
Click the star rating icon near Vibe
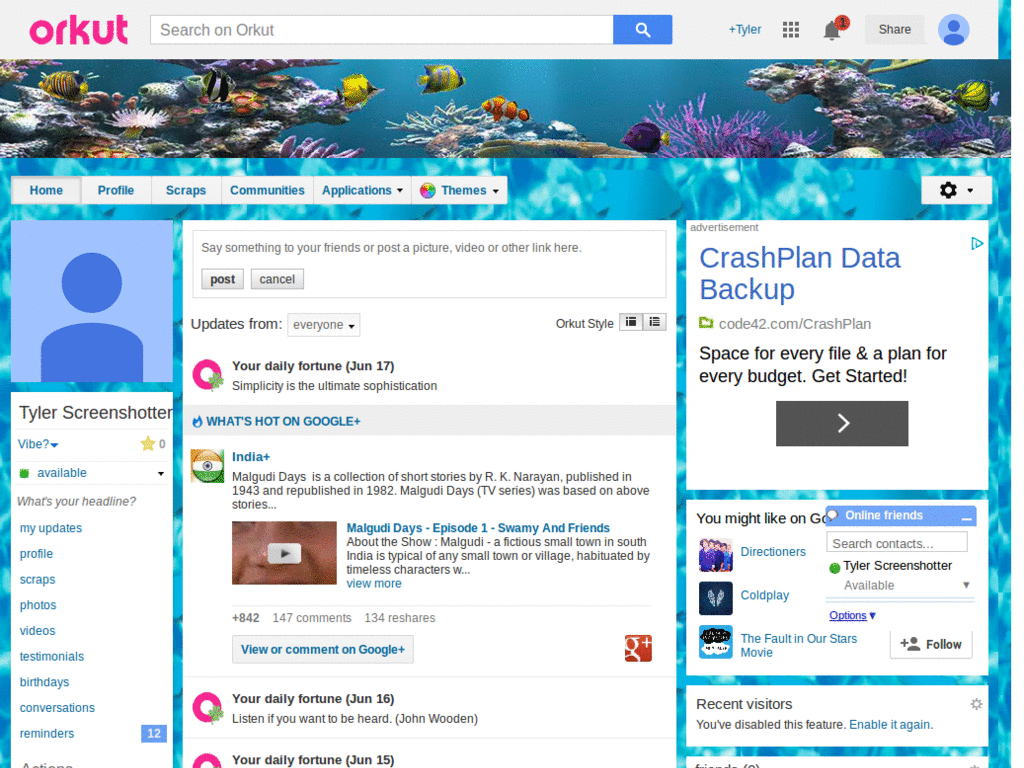148,444
